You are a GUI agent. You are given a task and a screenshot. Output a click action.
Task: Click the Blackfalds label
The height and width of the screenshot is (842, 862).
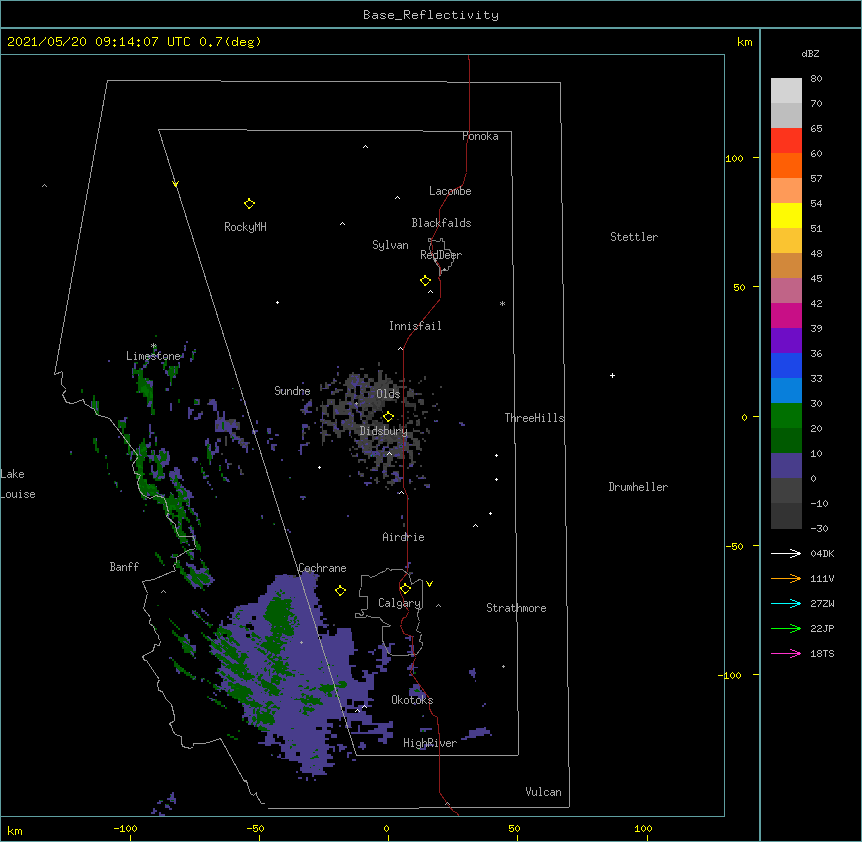(x=441, y=223)
